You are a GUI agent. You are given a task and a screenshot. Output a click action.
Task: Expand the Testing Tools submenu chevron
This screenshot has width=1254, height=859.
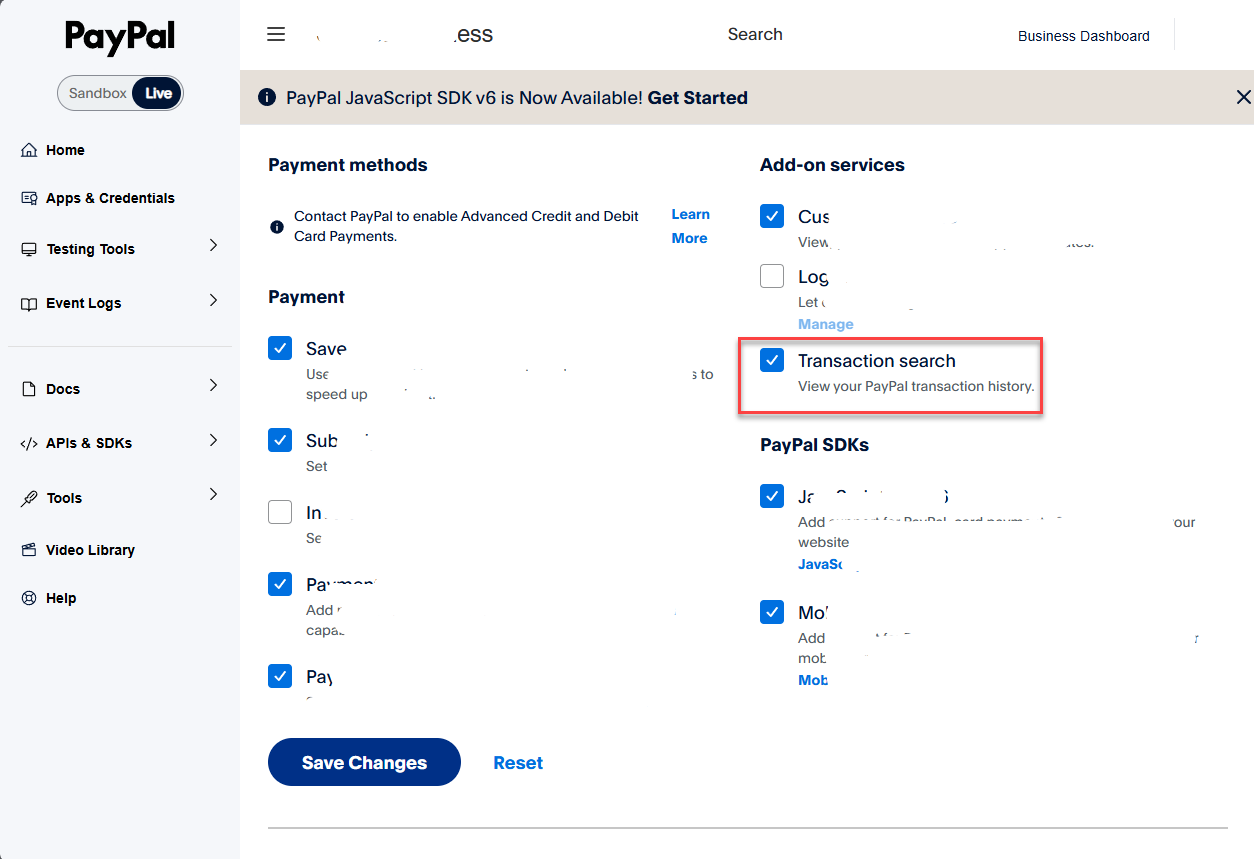coord(213,246)
